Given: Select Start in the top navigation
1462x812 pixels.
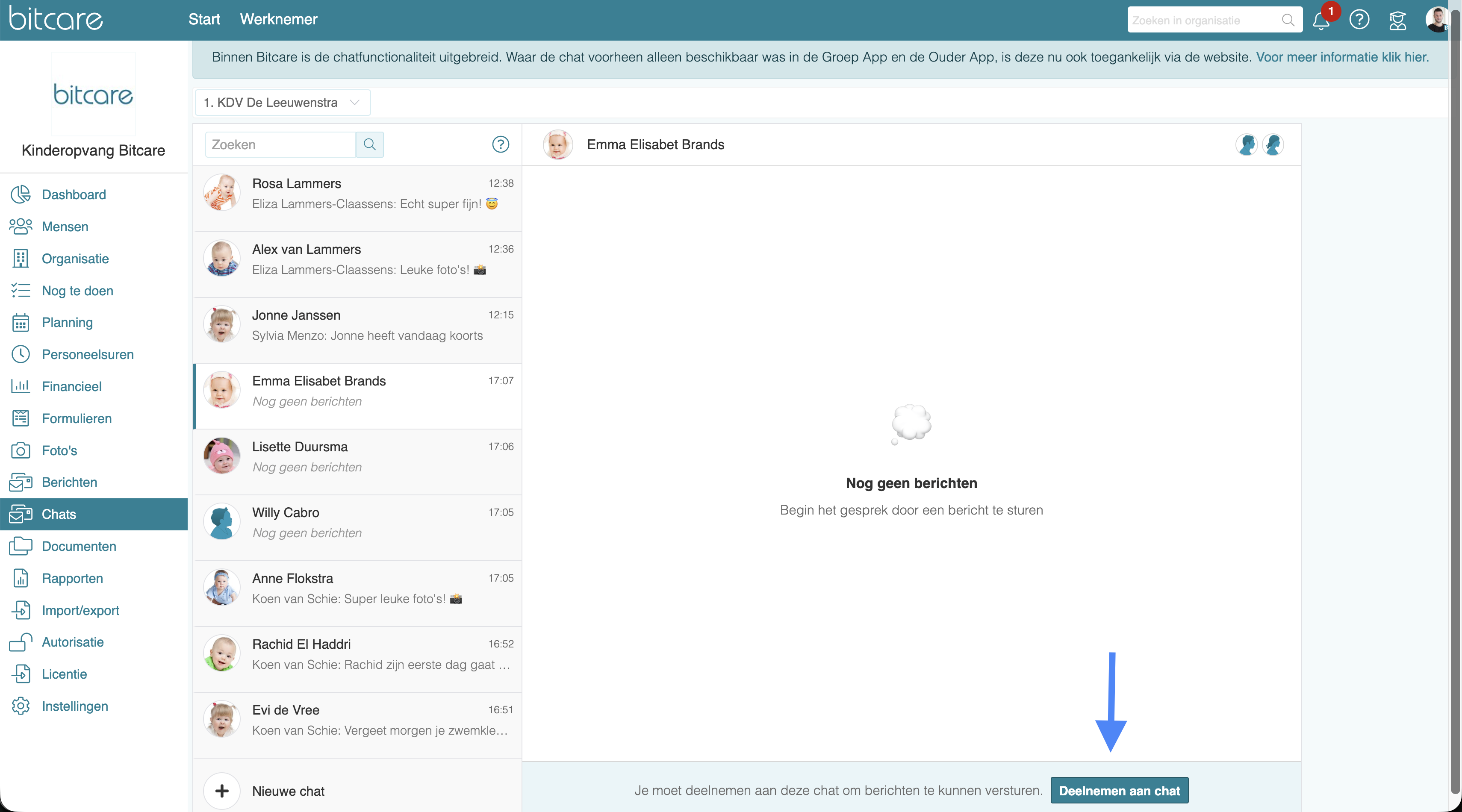Looking at the screenshot, I should 204,20.
